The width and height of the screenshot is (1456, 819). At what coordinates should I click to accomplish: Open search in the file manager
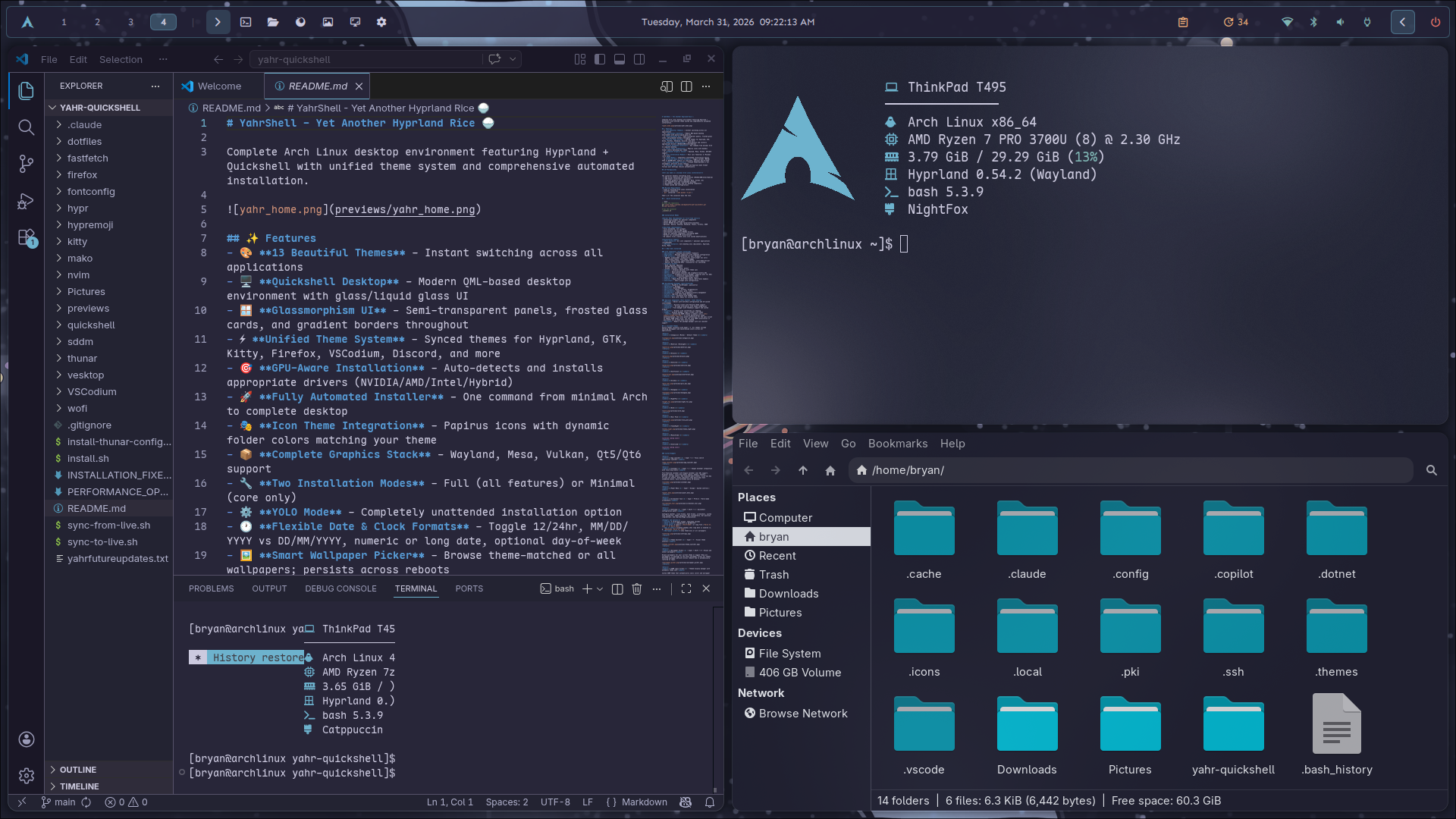(1432, 470)
